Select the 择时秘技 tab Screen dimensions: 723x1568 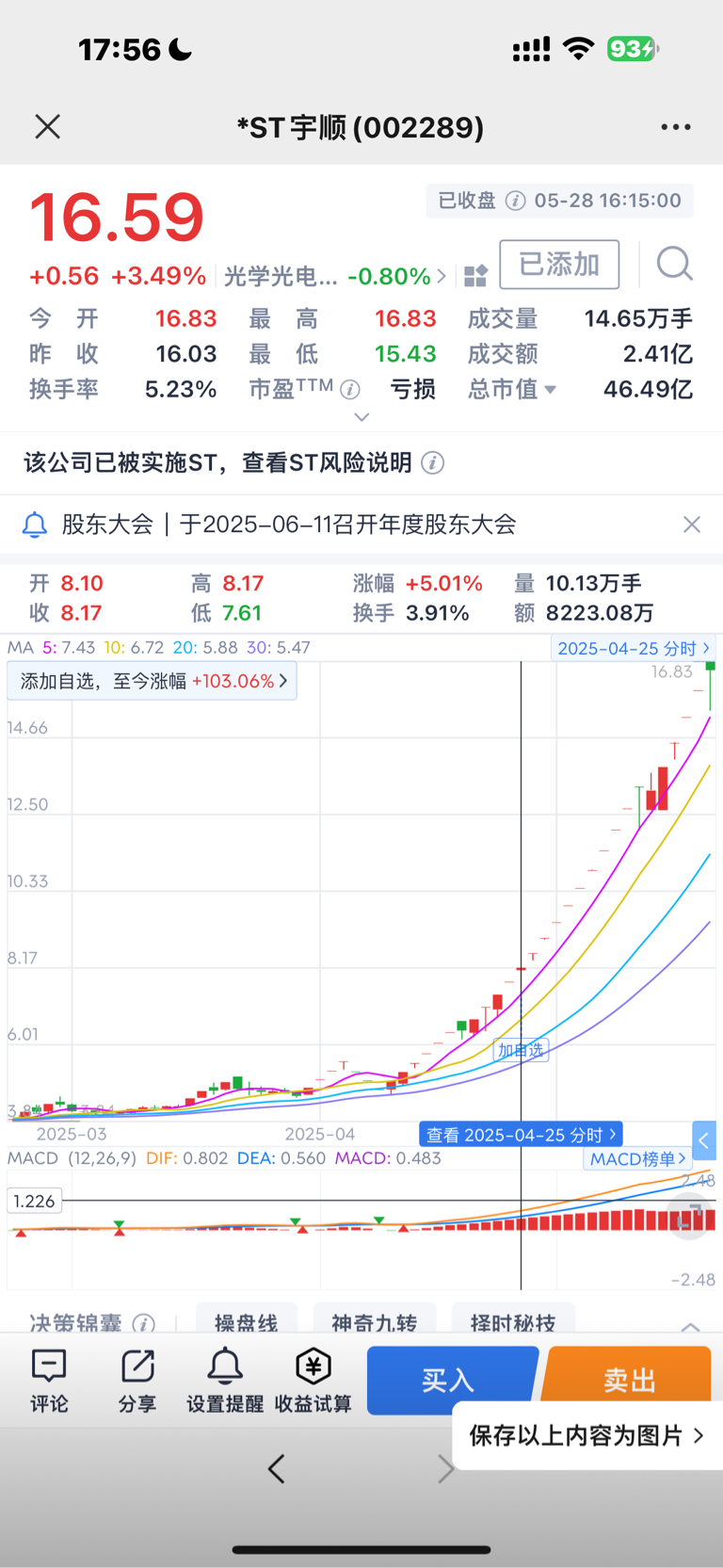click(x=513, y=1320)
